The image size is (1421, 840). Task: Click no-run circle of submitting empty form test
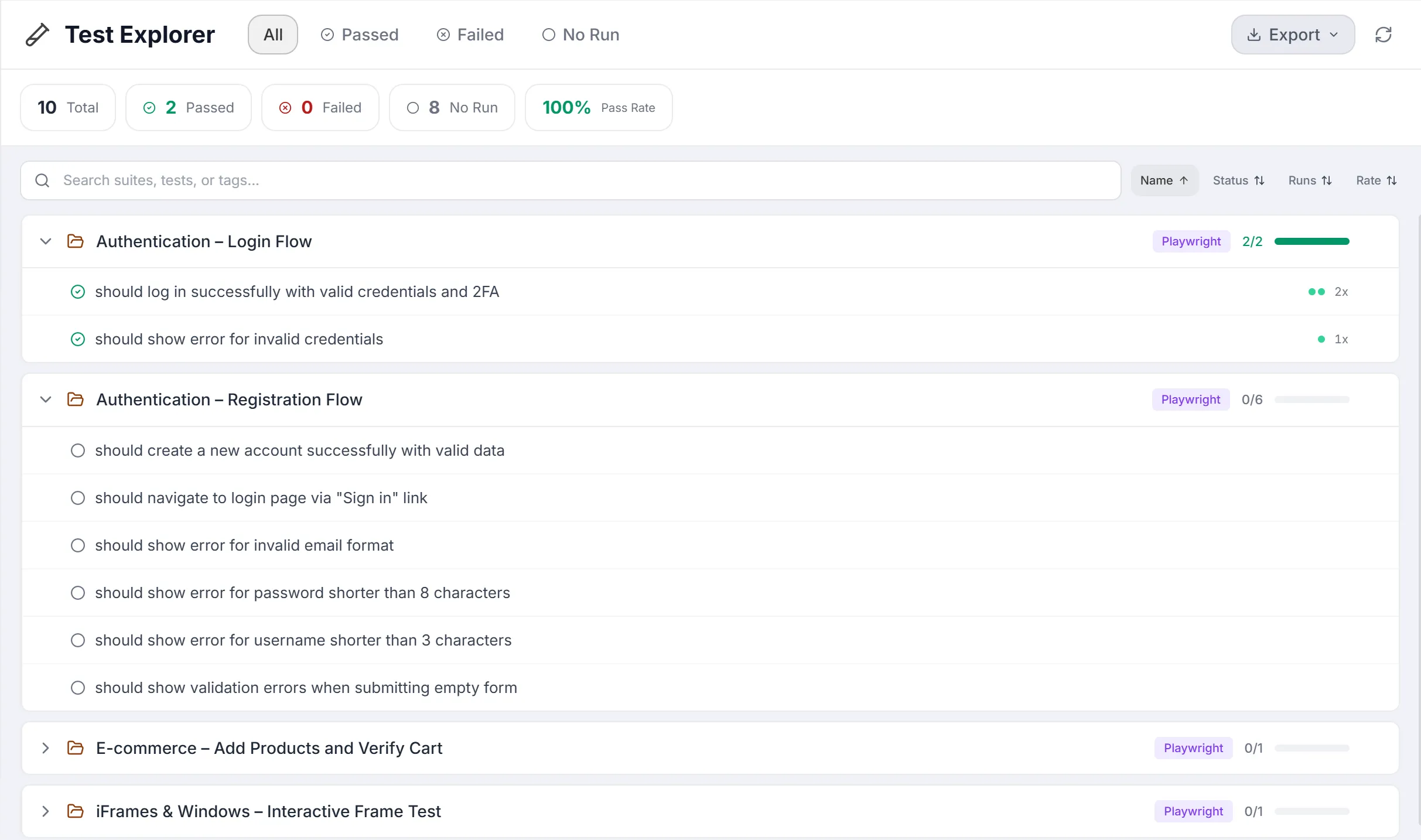tap(78, 688)
